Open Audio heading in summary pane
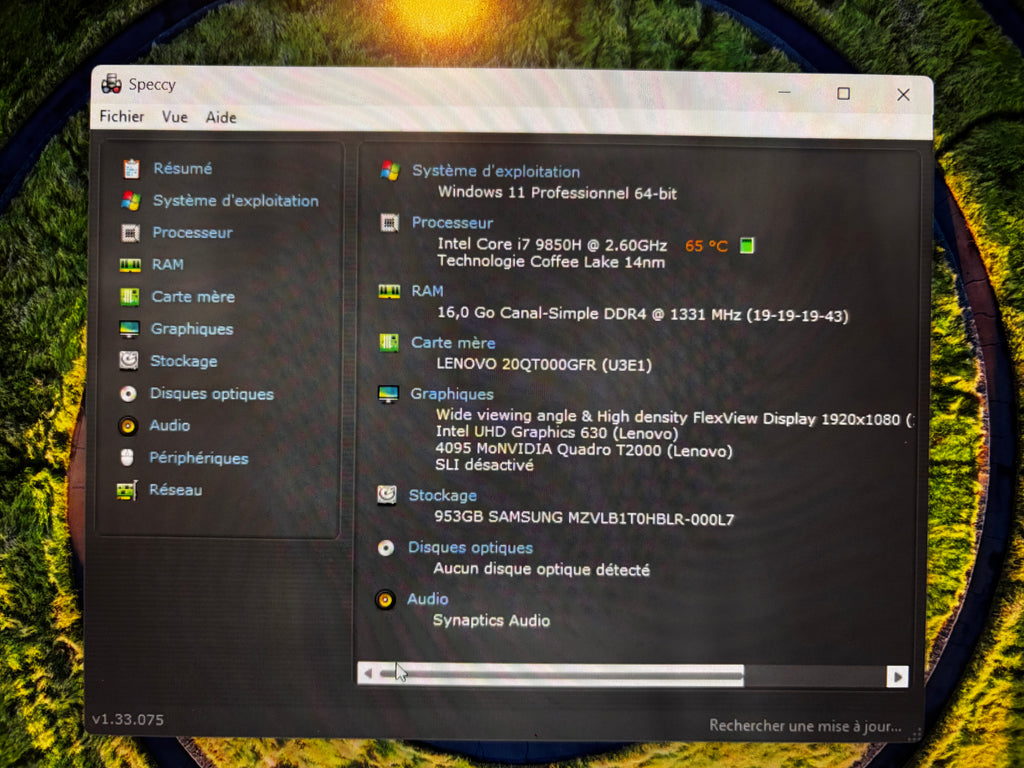This screenshot has height=768, width=1024. tap(428, 599)
